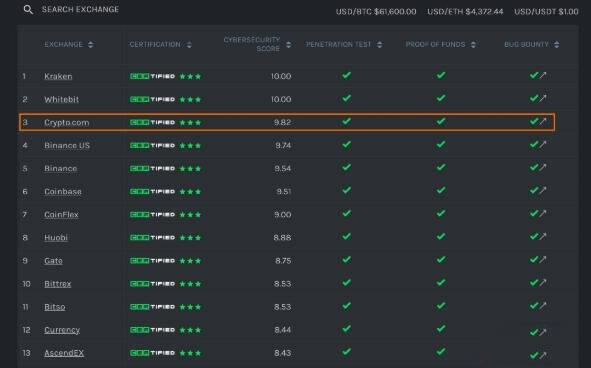Click the Exchange column header
The height and width of the screenshot is (368, 591).
point(63,44)
